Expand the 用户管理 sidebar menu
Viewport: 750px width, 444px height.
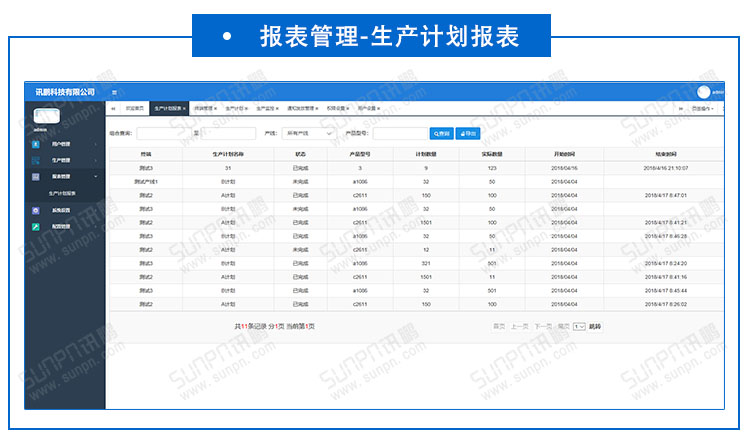(x=65, y=144)
